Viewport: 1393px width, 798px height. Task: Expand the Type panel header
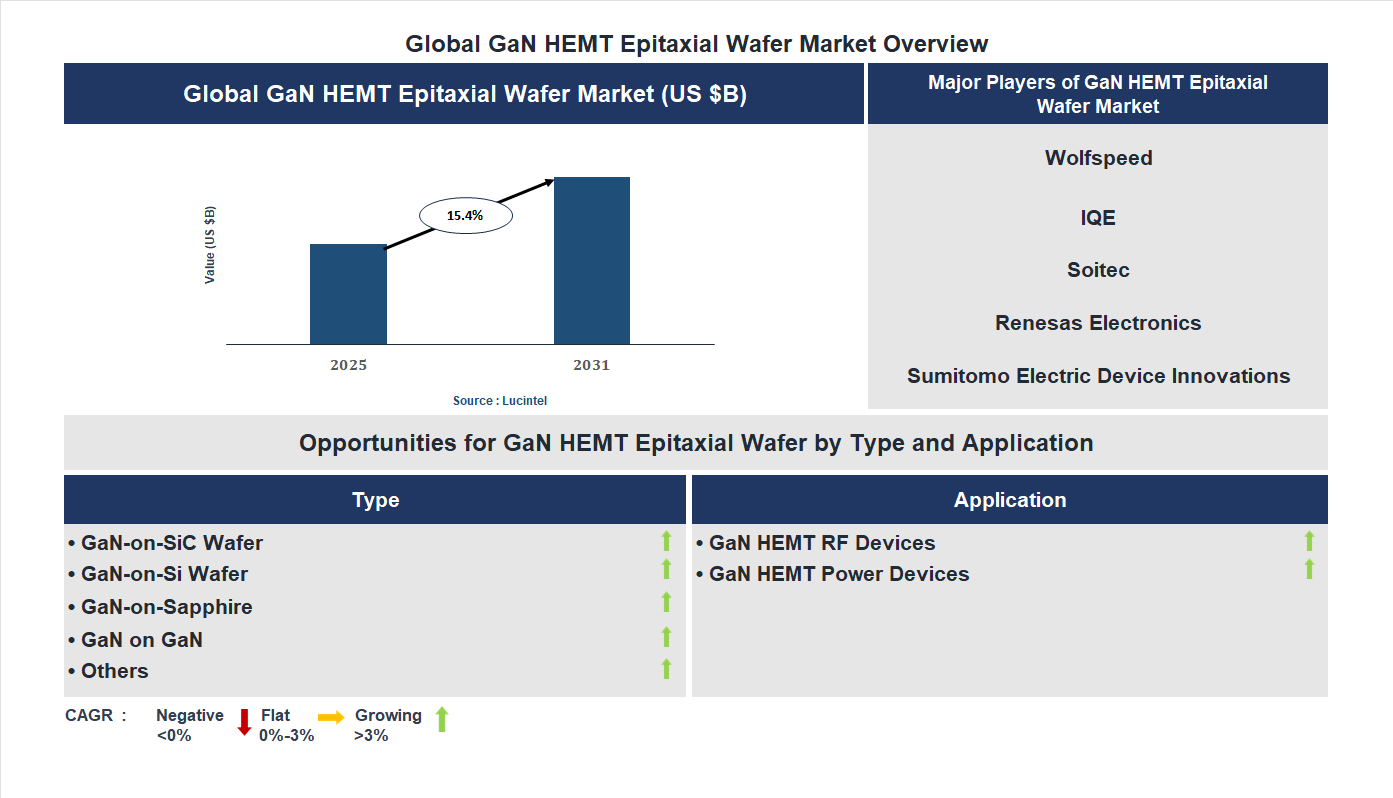coord(375,499)
